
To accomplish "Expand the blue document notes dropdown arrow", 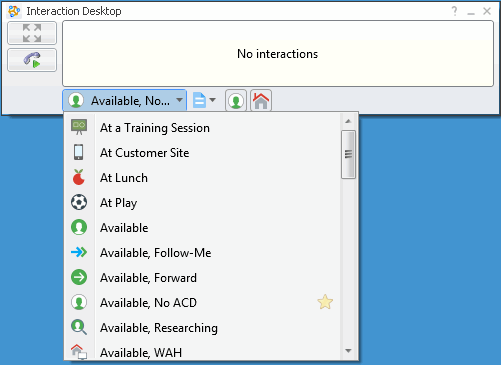I will (x=213, y=100).
